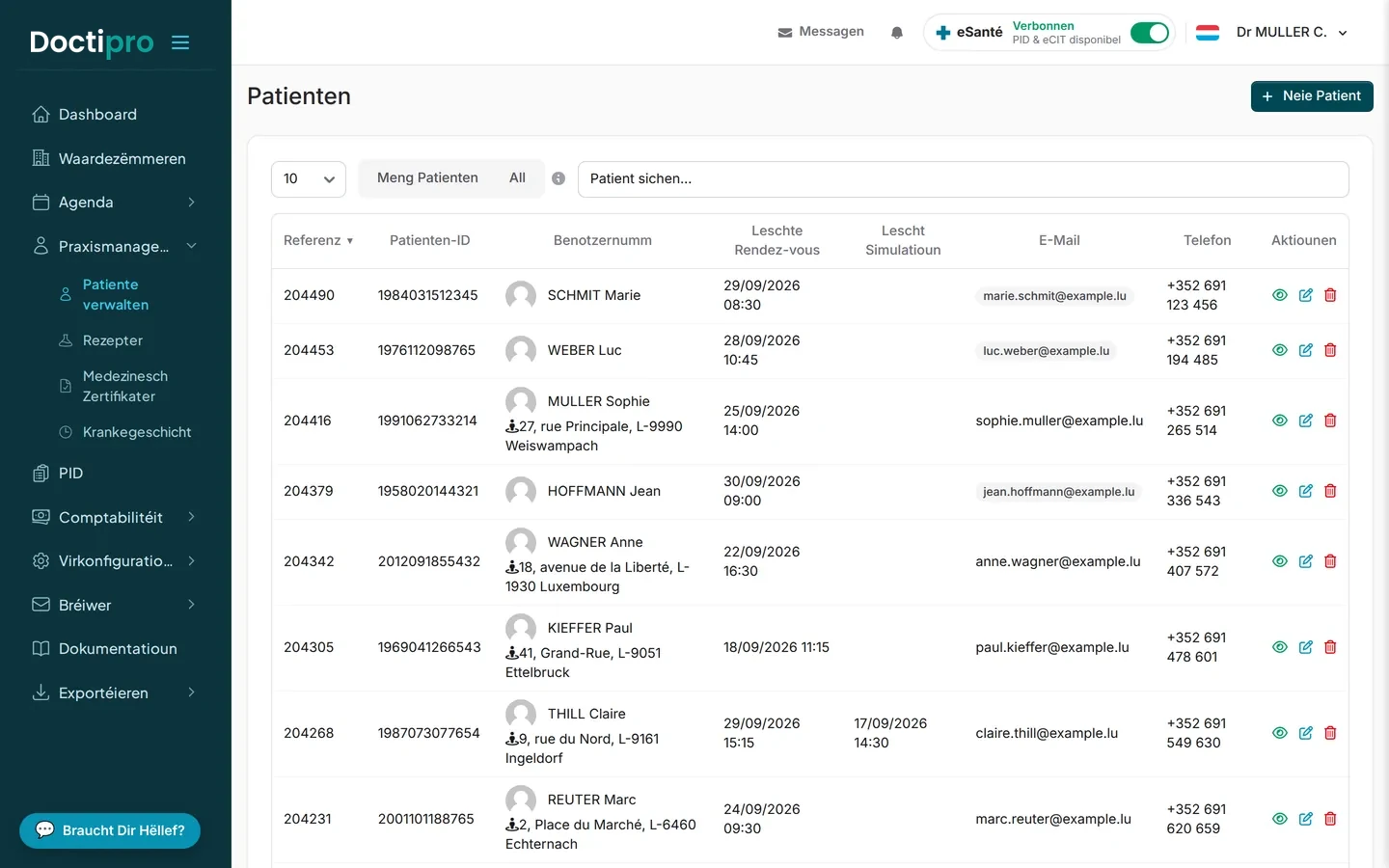Open notifications bell icon
This screenshot has height=868, width=1389.
897,33
